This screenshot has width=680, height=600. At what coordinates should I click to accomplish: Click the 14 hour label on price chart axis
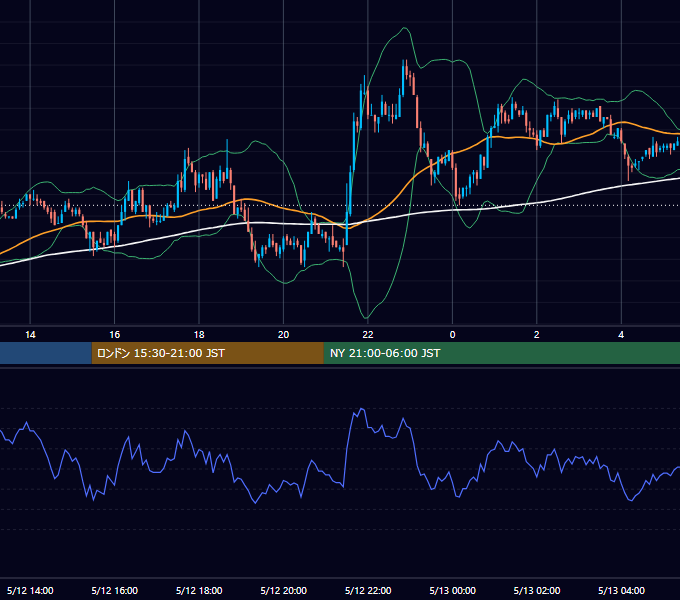point(30,335)
